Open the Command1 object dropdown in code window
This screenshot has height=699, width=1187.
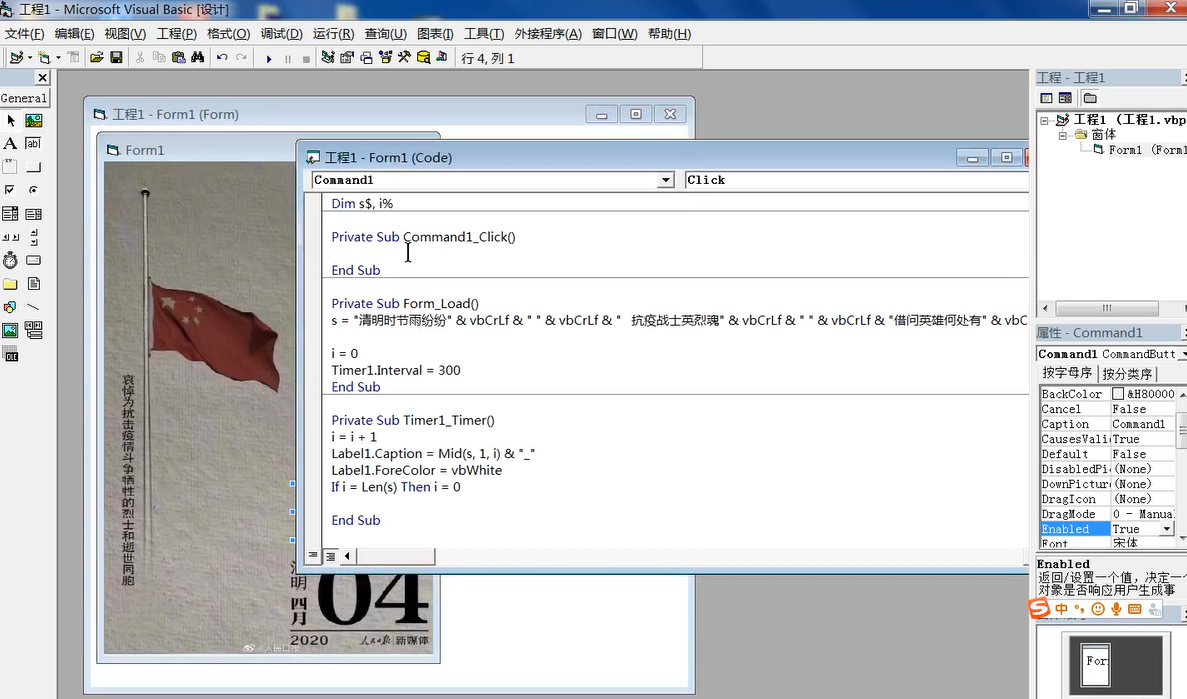[x=666, y=180]
